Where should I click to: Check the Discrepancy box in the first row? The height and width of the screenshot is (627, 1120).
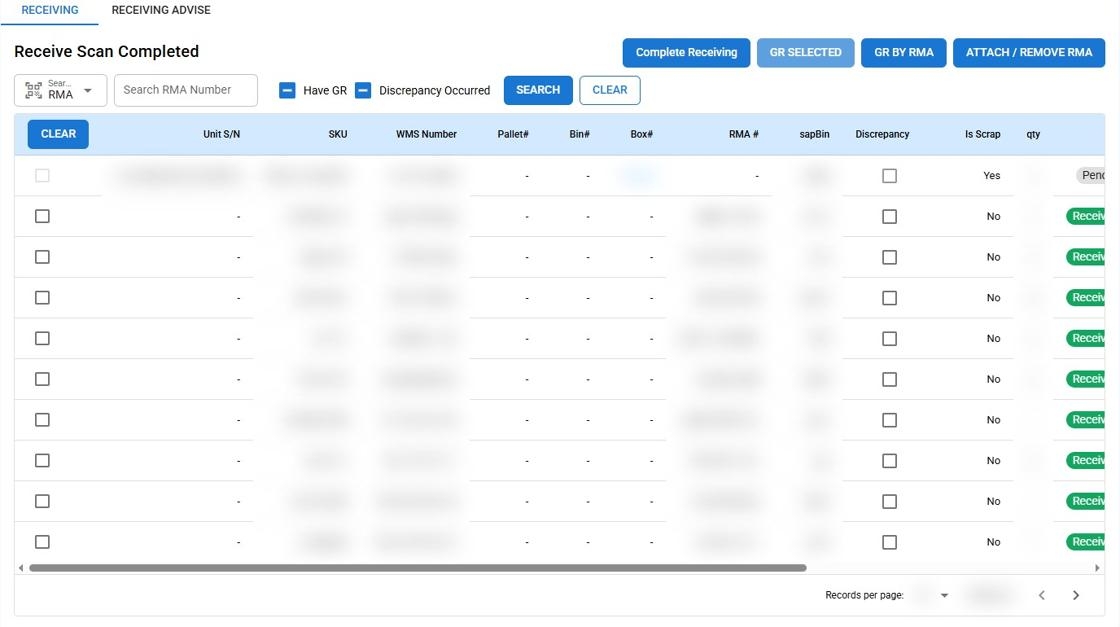(x=889, y=176)
